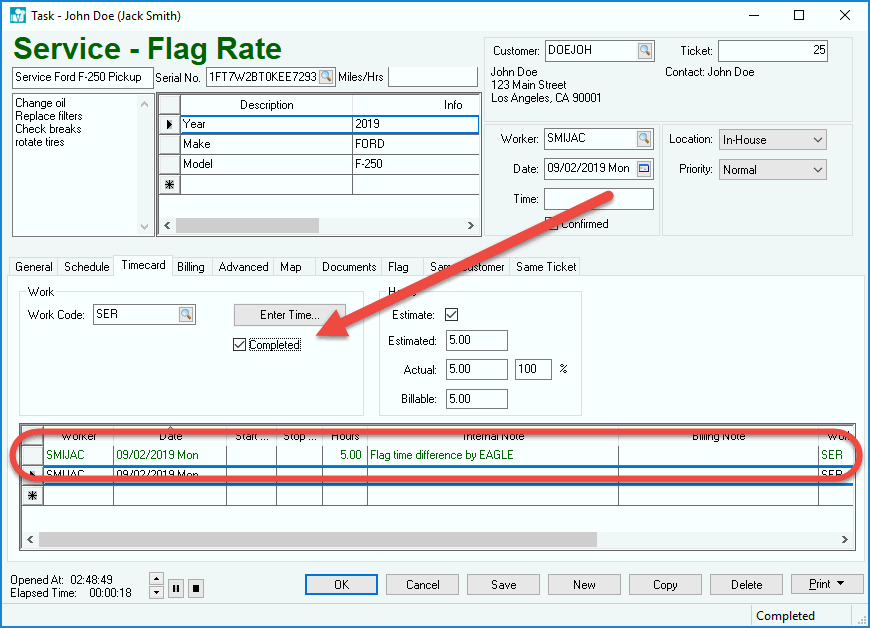This screenshot has height=628, width=870.
Task: Click the Ticket number field
Action: click(772, 51)
